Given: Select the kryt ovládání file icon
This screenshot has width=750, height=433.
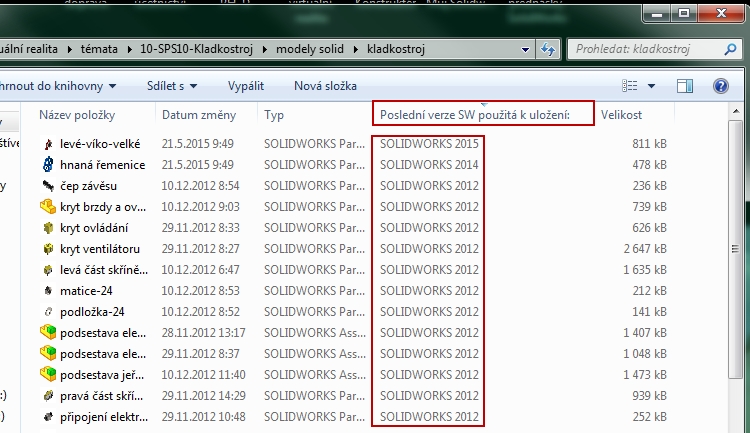Looking at the screenshot, I should coord(48,228).
